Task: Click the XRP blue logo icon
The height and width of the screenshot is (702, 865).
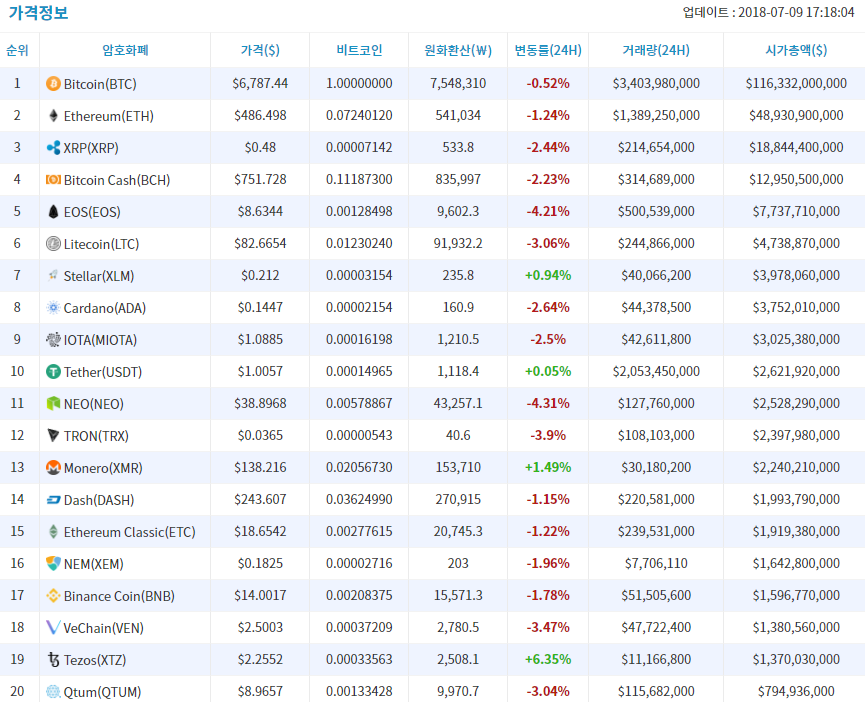Action: point(53,148)
